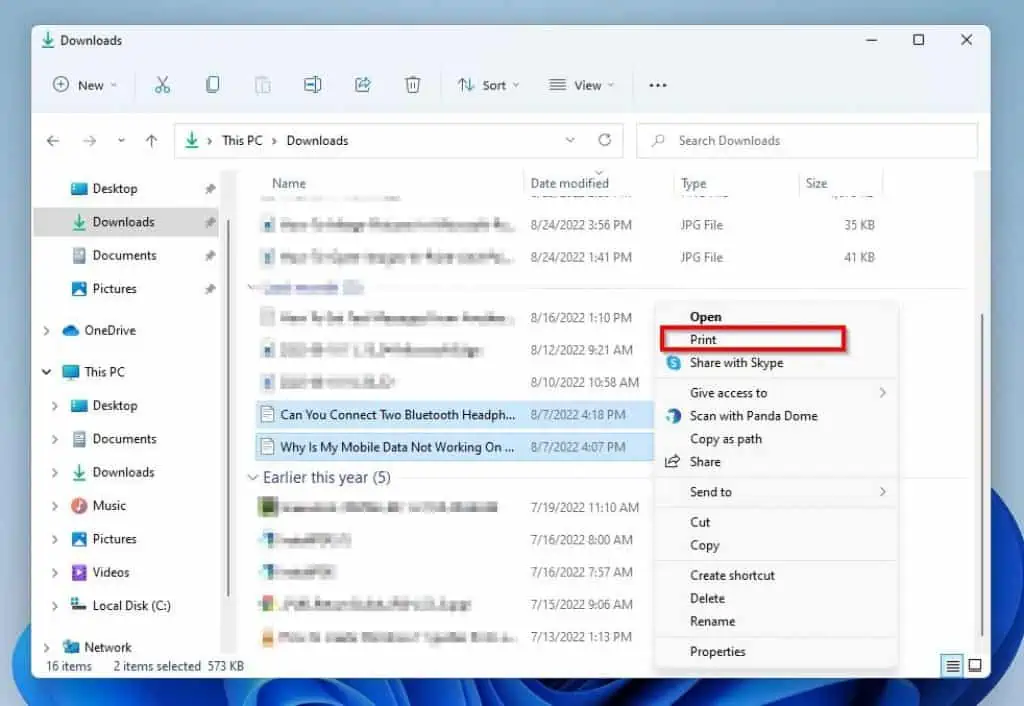This screenshot has height=706, width=1024.
Task: Select Music under This PC
Action: pos(109,505)
